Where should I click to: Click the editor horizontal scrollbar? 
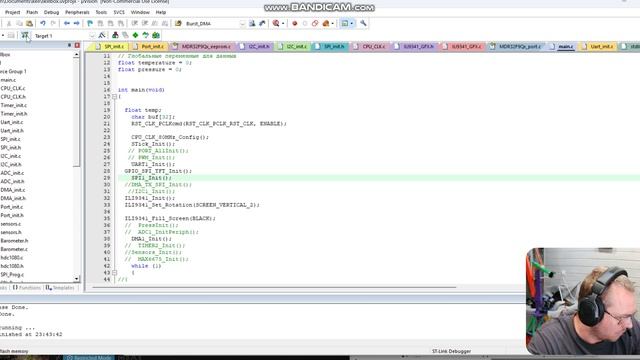point(274,287)
